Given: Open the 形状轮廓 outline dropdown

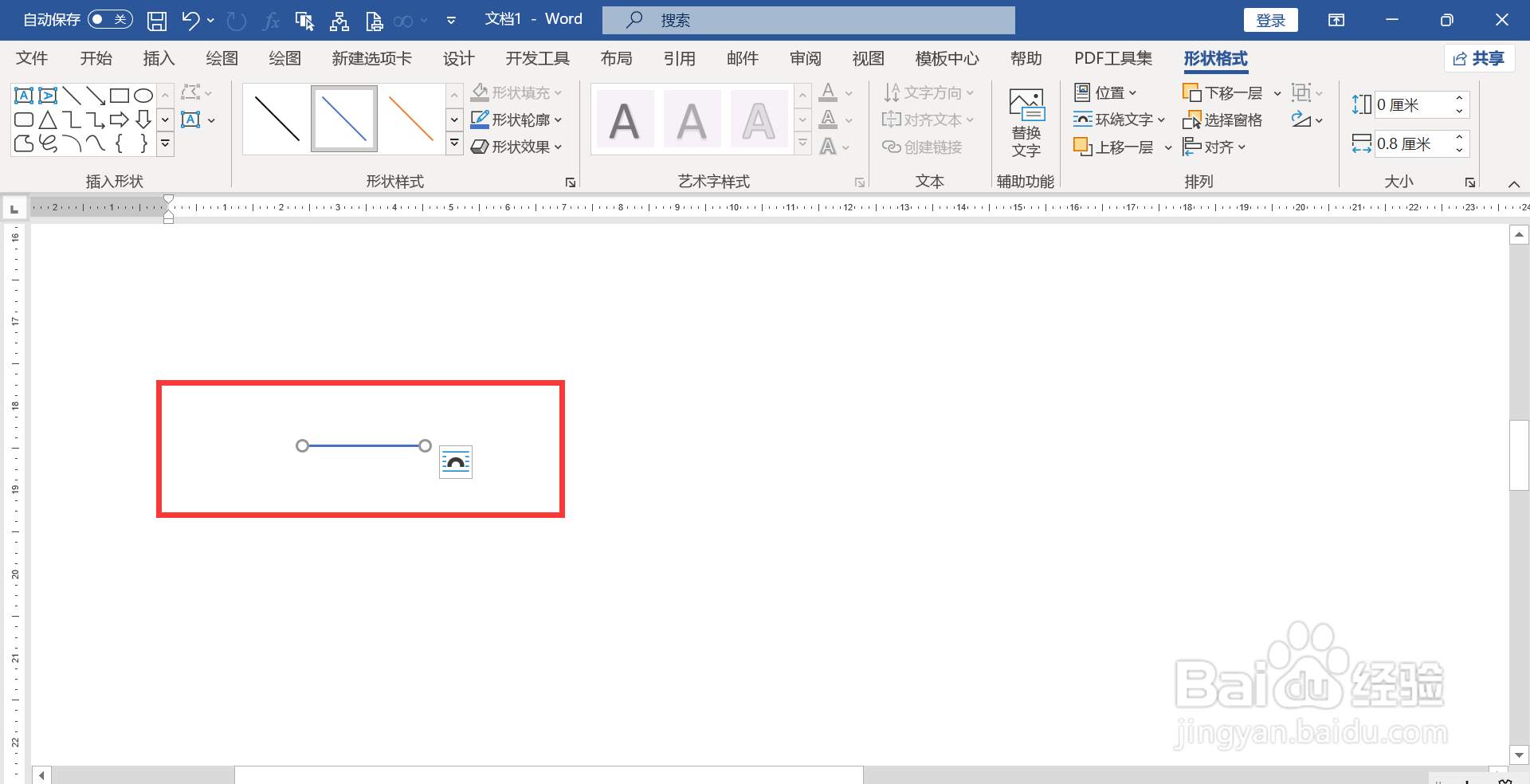Looking at the screenshot, I should [x=516, y=120].
